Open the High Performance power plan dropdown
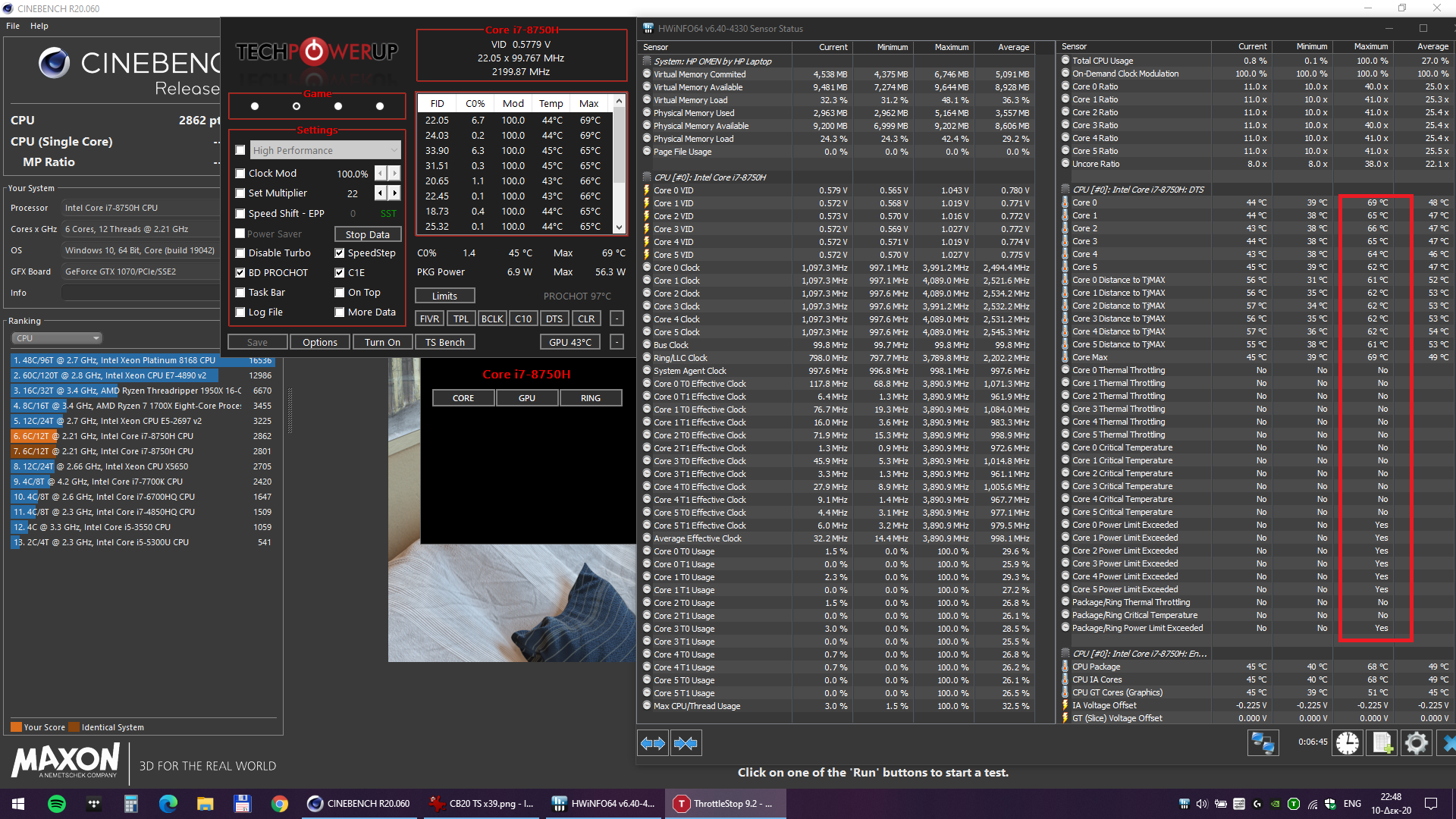 click(325, 150)
